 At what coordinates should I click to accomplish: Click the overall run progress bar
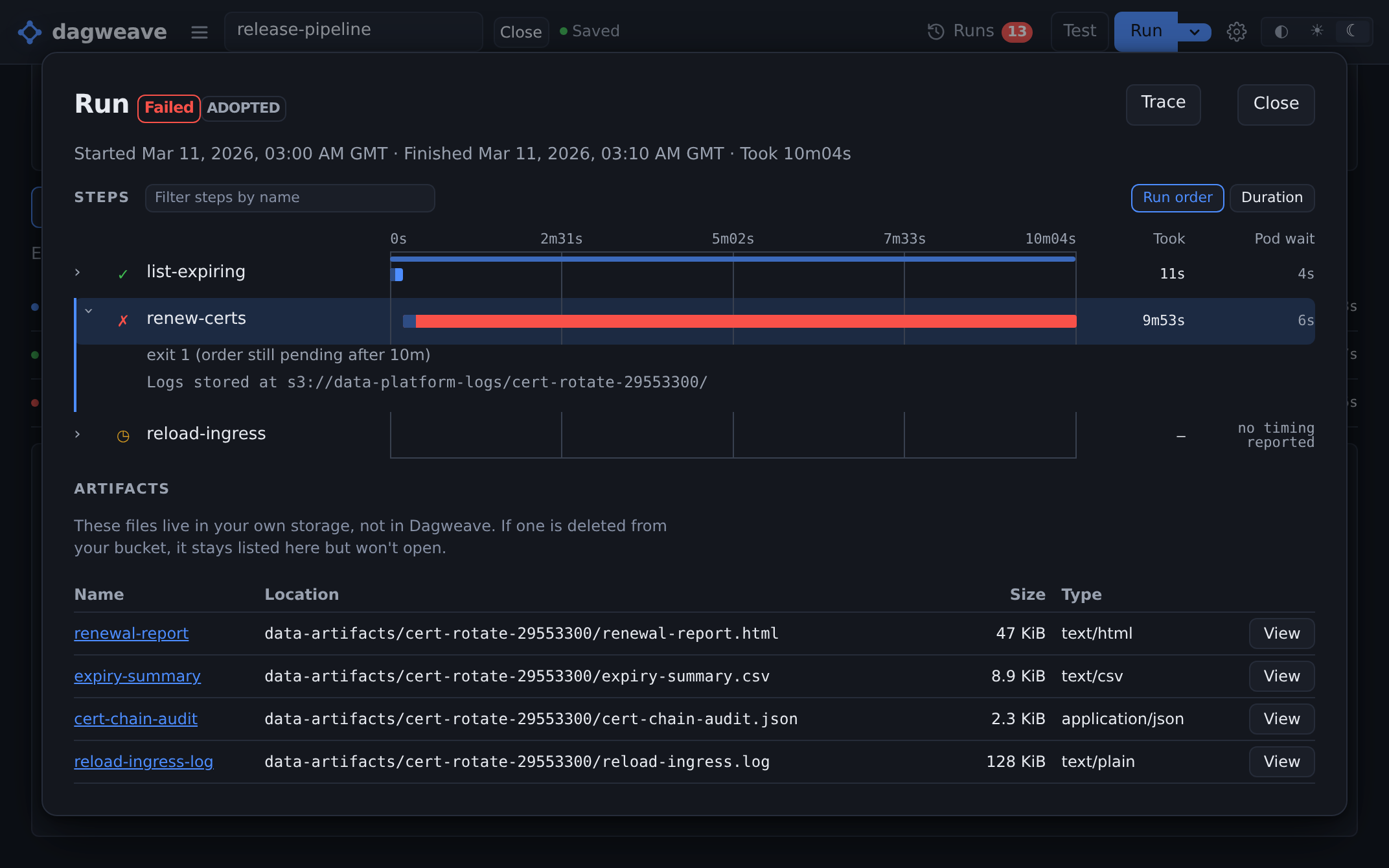pyautogui.click(x=733, y=259)
